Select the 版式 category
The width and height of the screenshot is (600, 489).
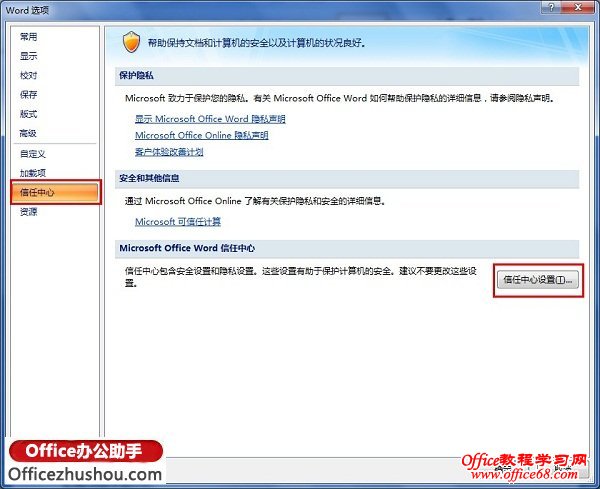pyautogui.click(x=29, y=114)
